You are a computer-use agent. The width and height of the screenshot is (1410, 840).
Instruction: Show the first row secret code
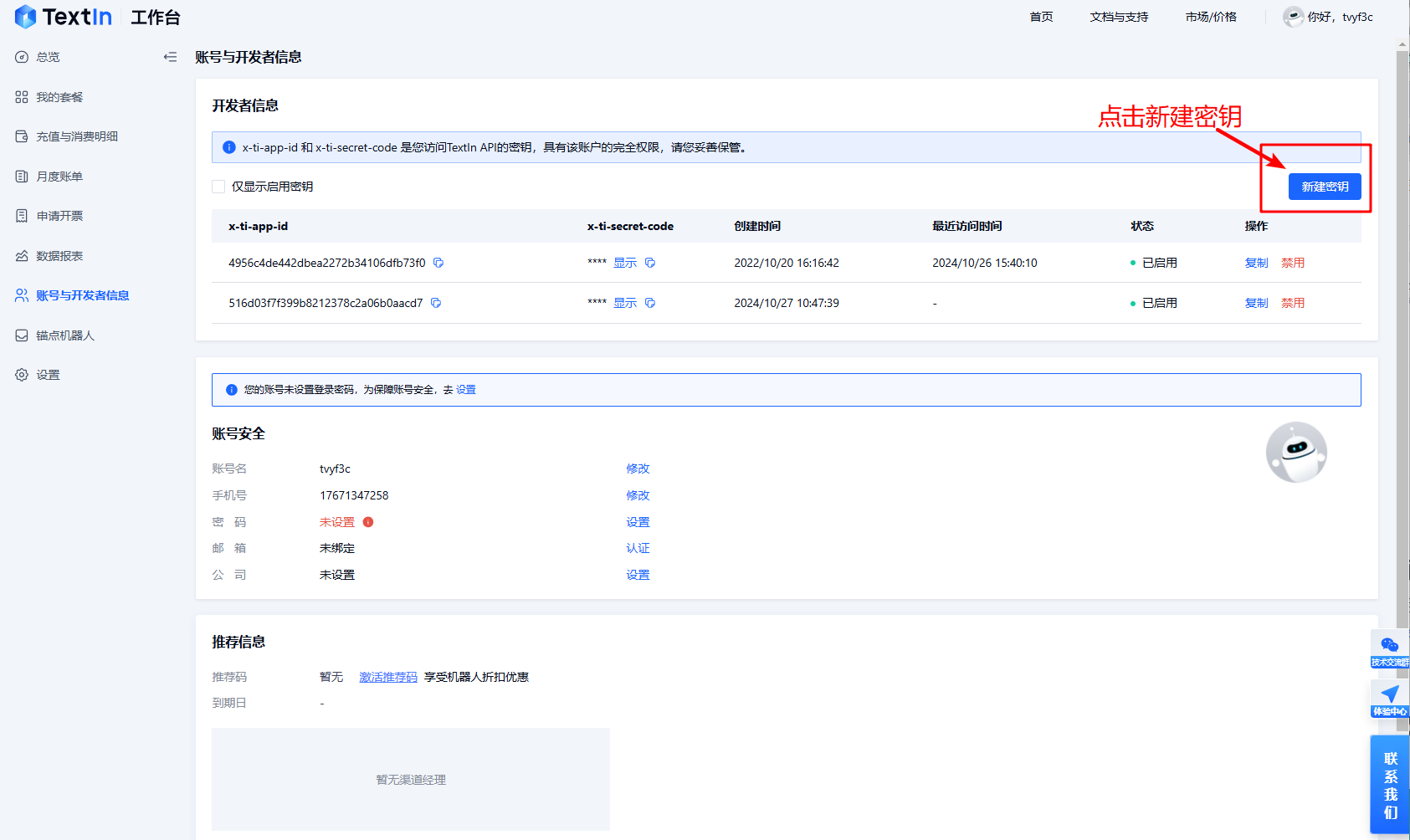pos(625,263)
